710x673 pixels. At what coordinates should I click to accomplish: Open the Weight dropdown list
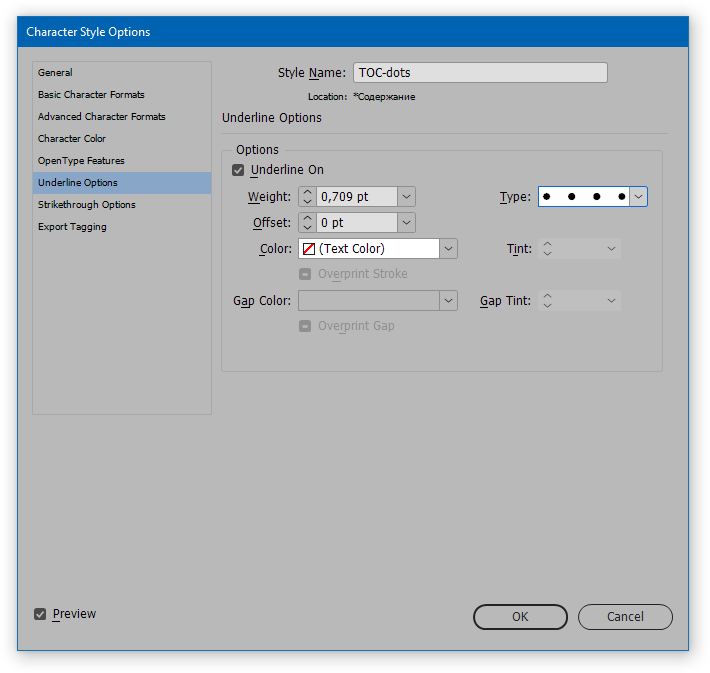pos(406,197)
